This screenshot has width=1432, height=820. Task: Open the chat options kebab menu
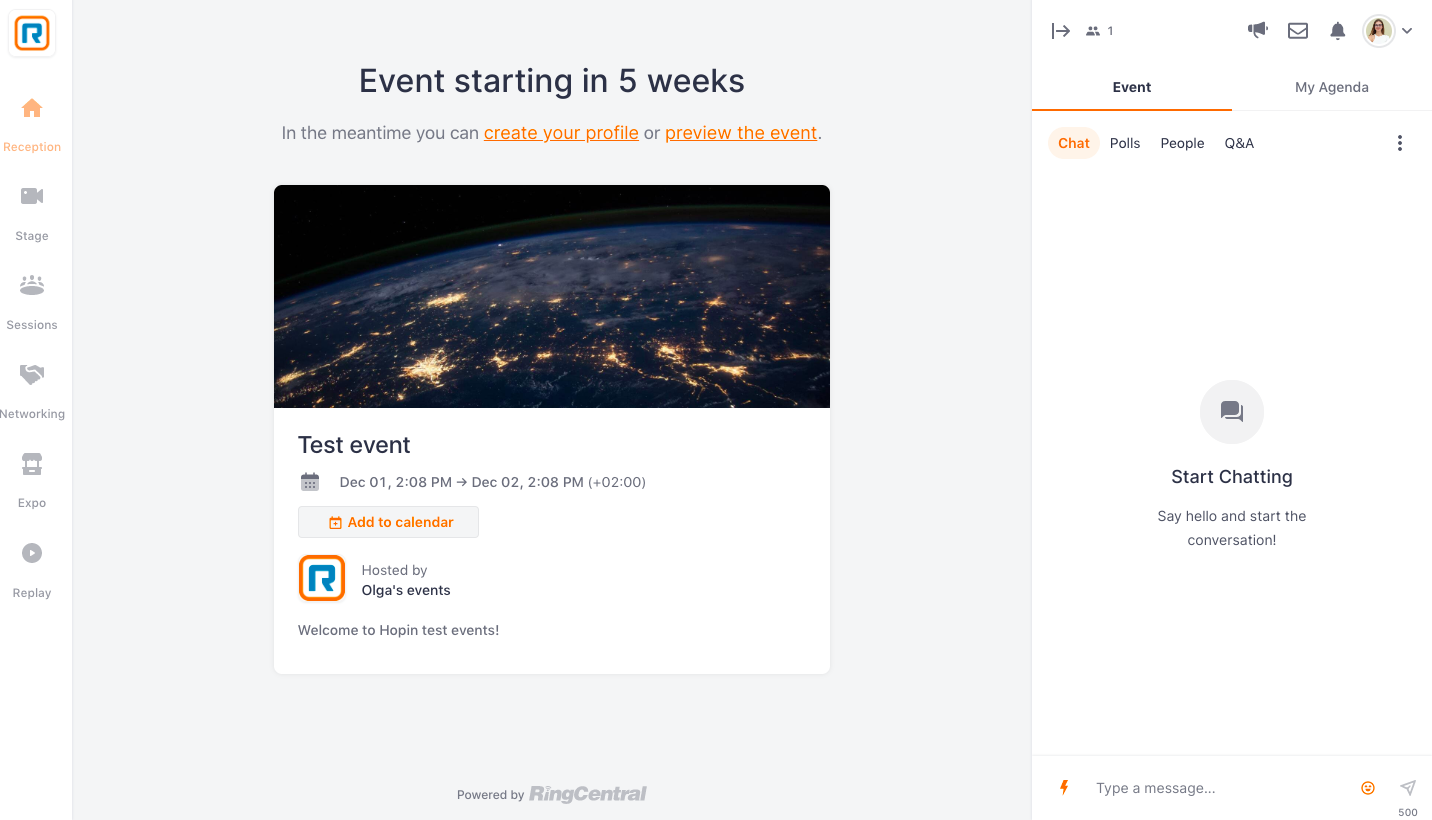[x=1400, y=143]
